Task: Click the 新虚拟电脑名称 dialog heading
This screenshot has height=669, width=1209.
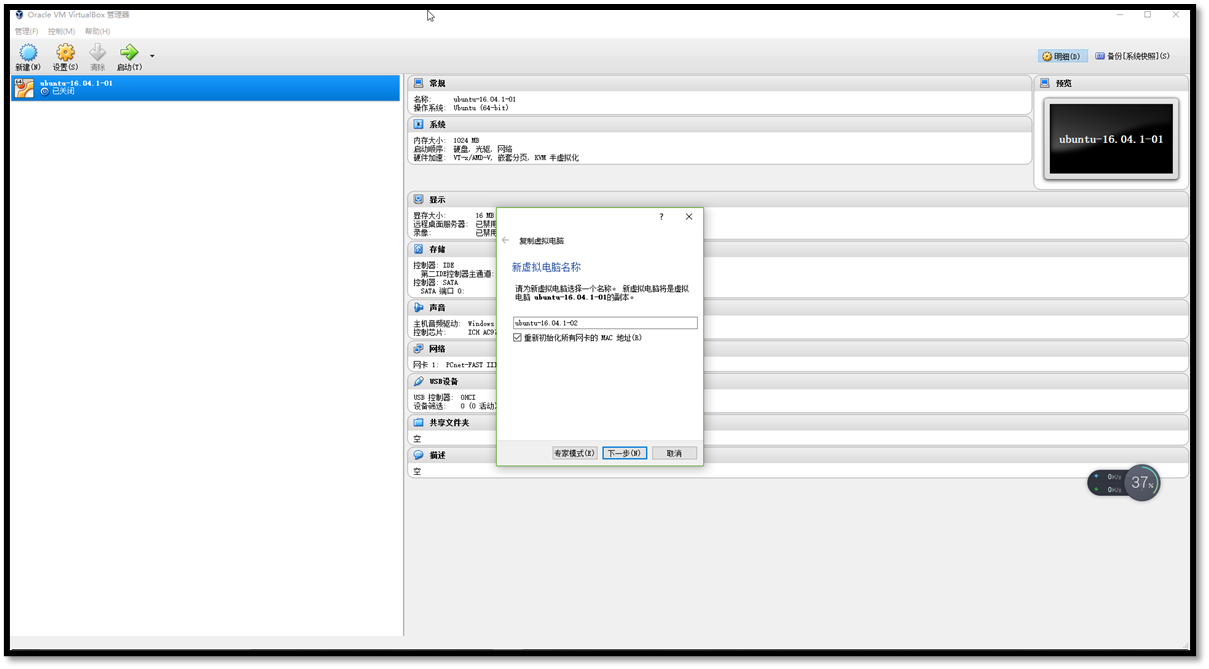Action: [546, 267]
